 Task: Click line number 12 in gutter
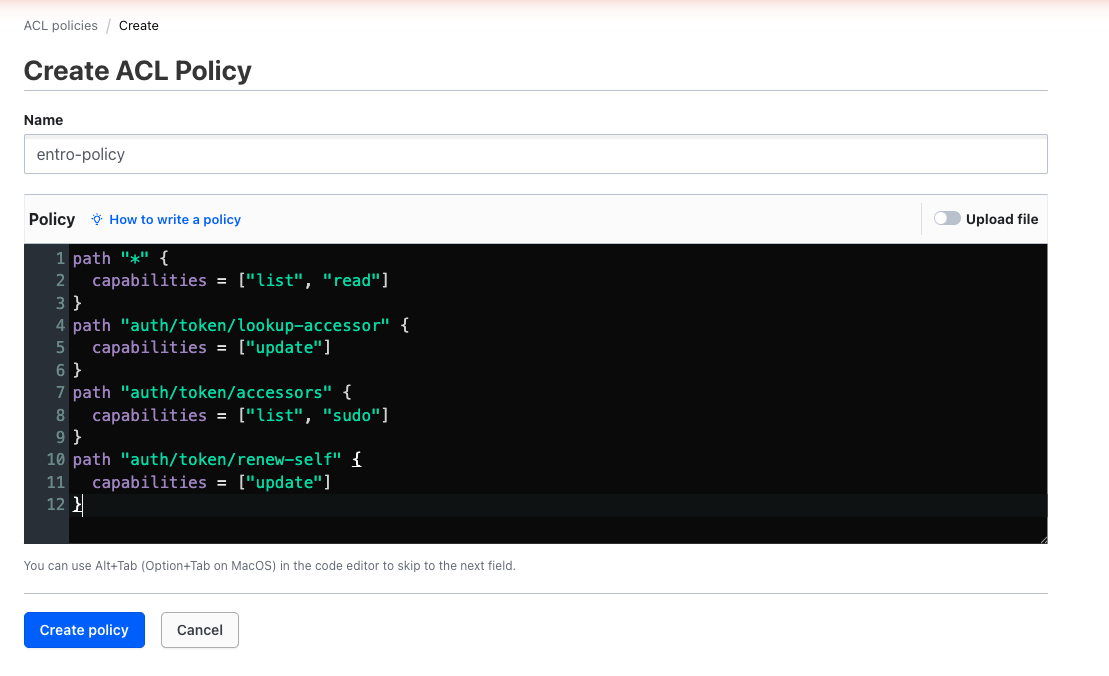click(x=56, y=504)
